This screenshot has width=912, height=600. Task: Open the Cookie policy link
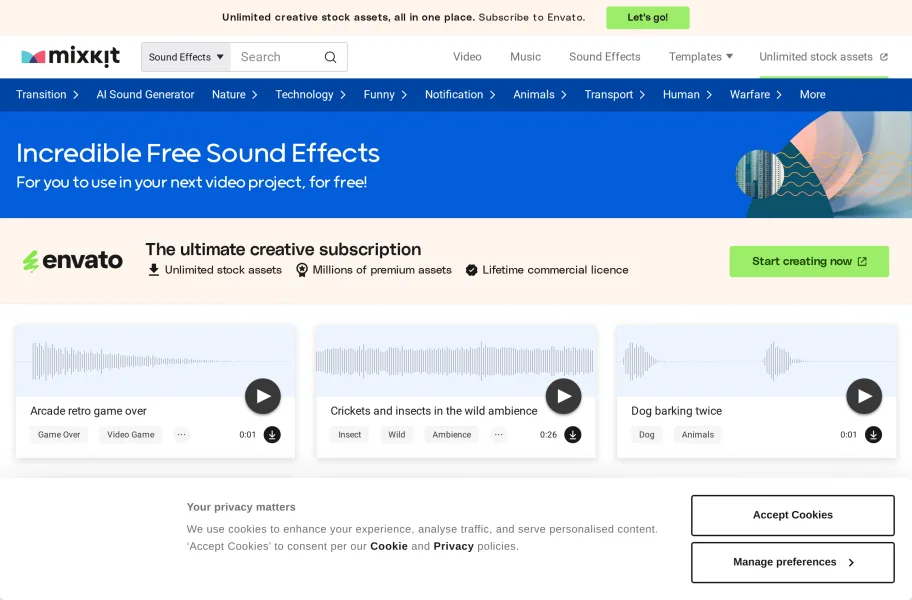[389, 546]
